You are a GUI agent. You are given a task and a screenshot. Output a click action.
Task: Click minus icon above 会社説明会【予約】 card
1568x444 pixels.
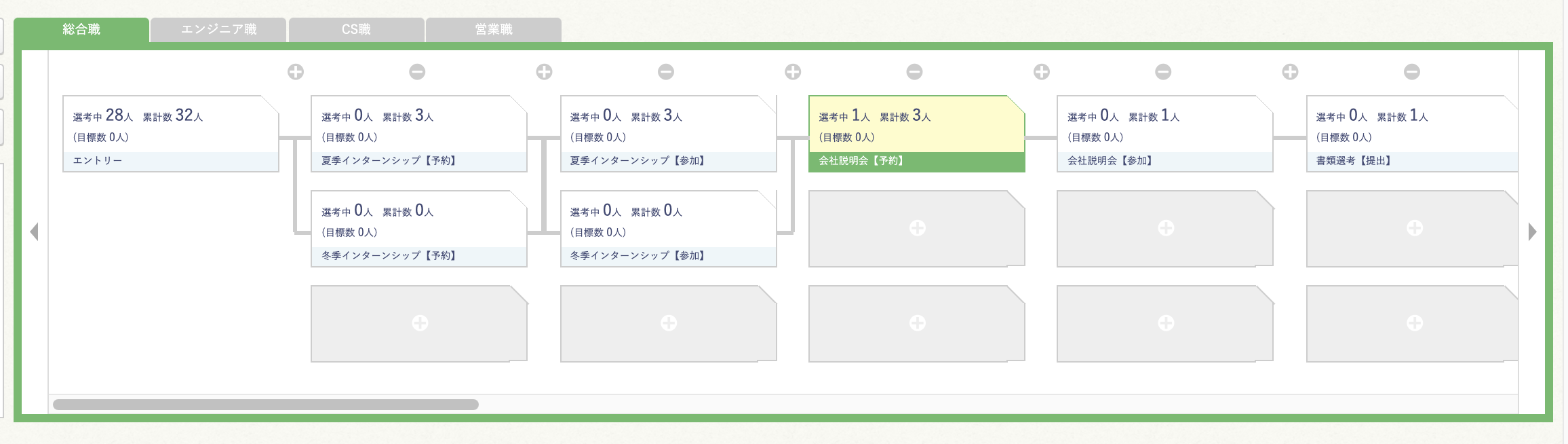click(914, 71)
